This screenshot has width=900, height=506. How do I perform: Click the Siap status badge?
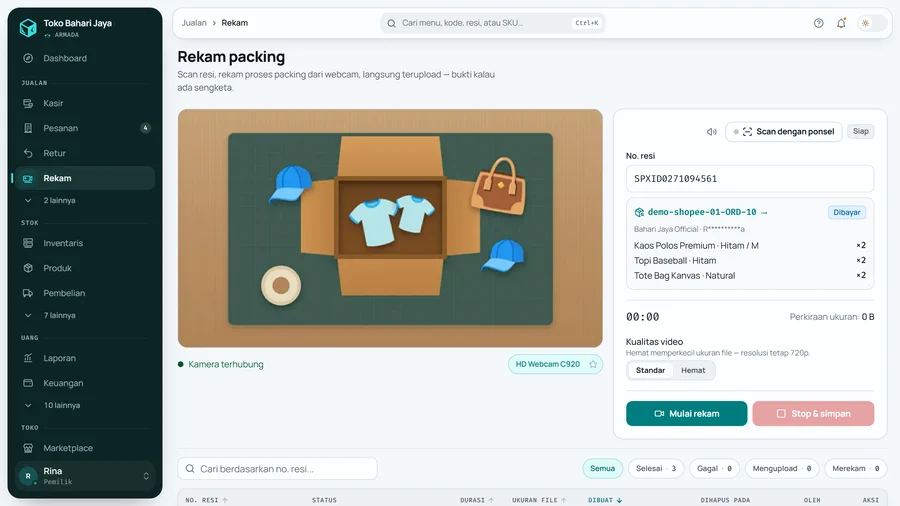[860, 131]
